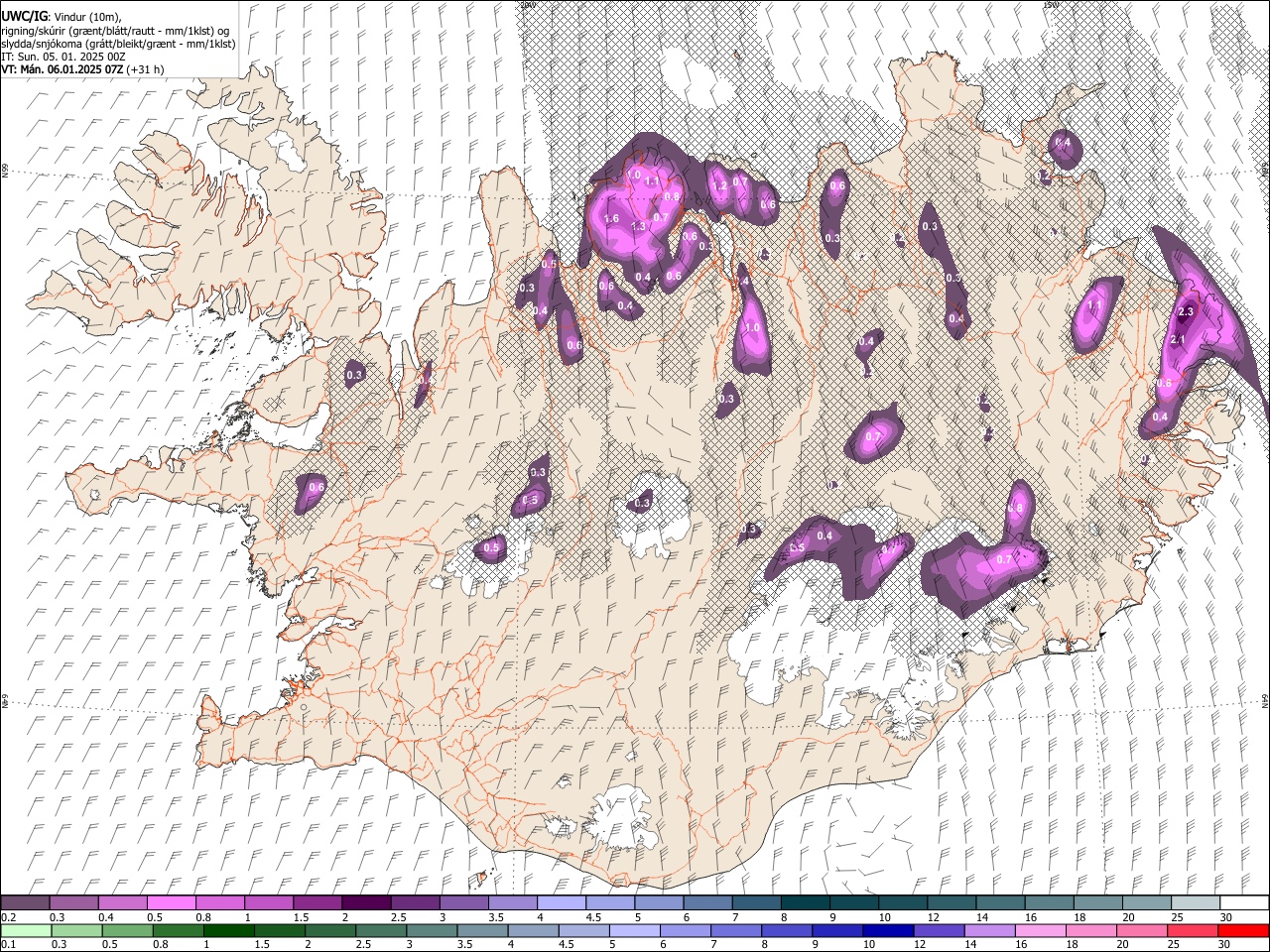Select the darkest purple swatch labeled 2 in upper legend
Image resolution: width=1270 pixels, height=952 pixels.
[365, 903]
